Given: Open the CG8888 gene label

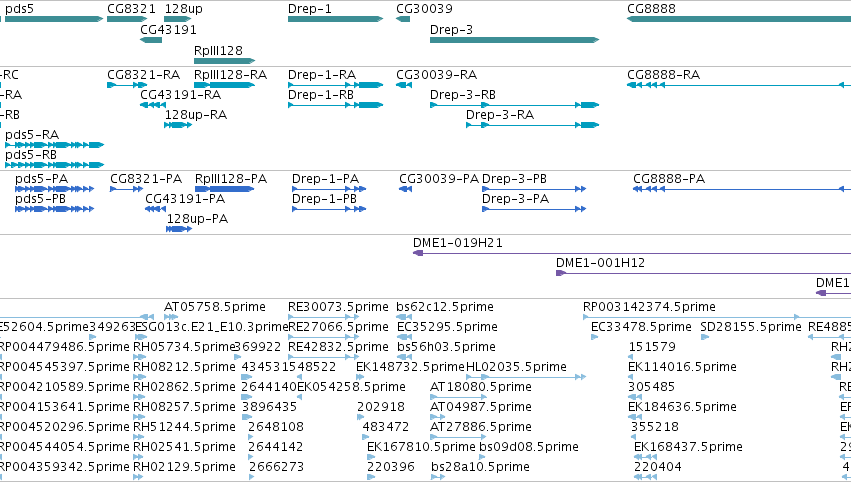Looking at the screenshot, I should pos(651,9).
